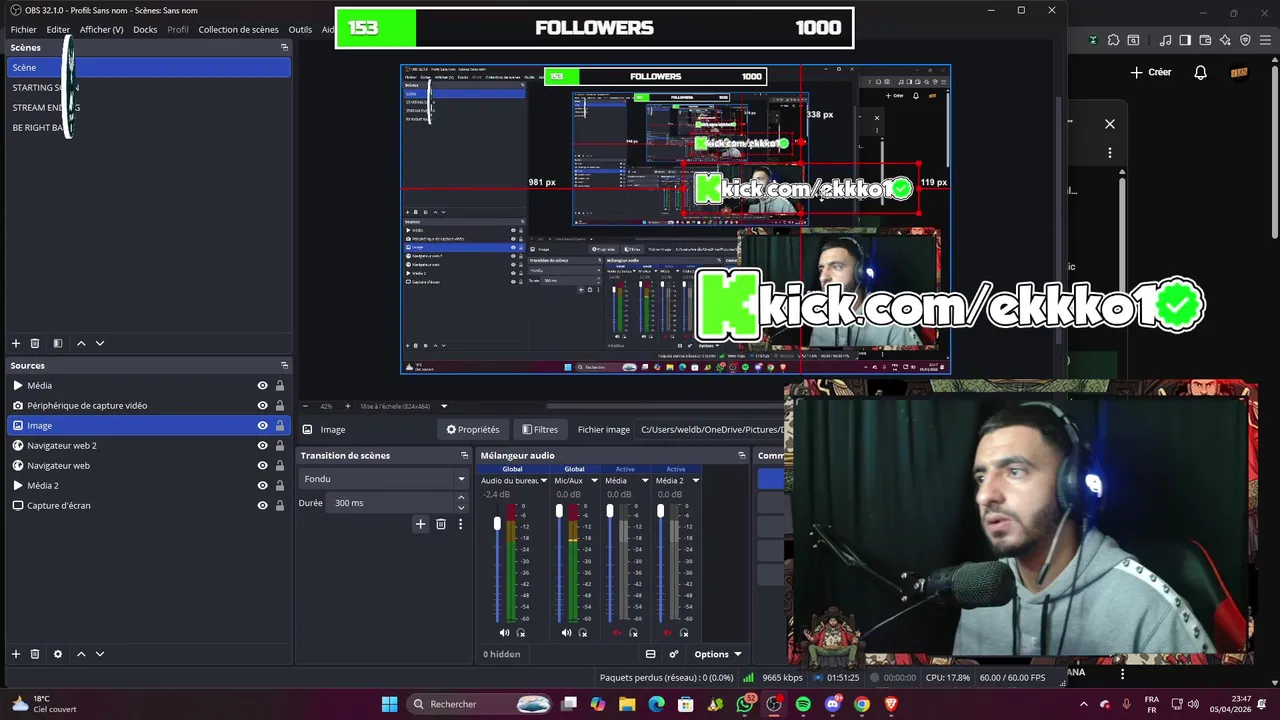Hide the Capture d'écran source
Viewport: 1280px width, 720px height.
coord(262,505)
